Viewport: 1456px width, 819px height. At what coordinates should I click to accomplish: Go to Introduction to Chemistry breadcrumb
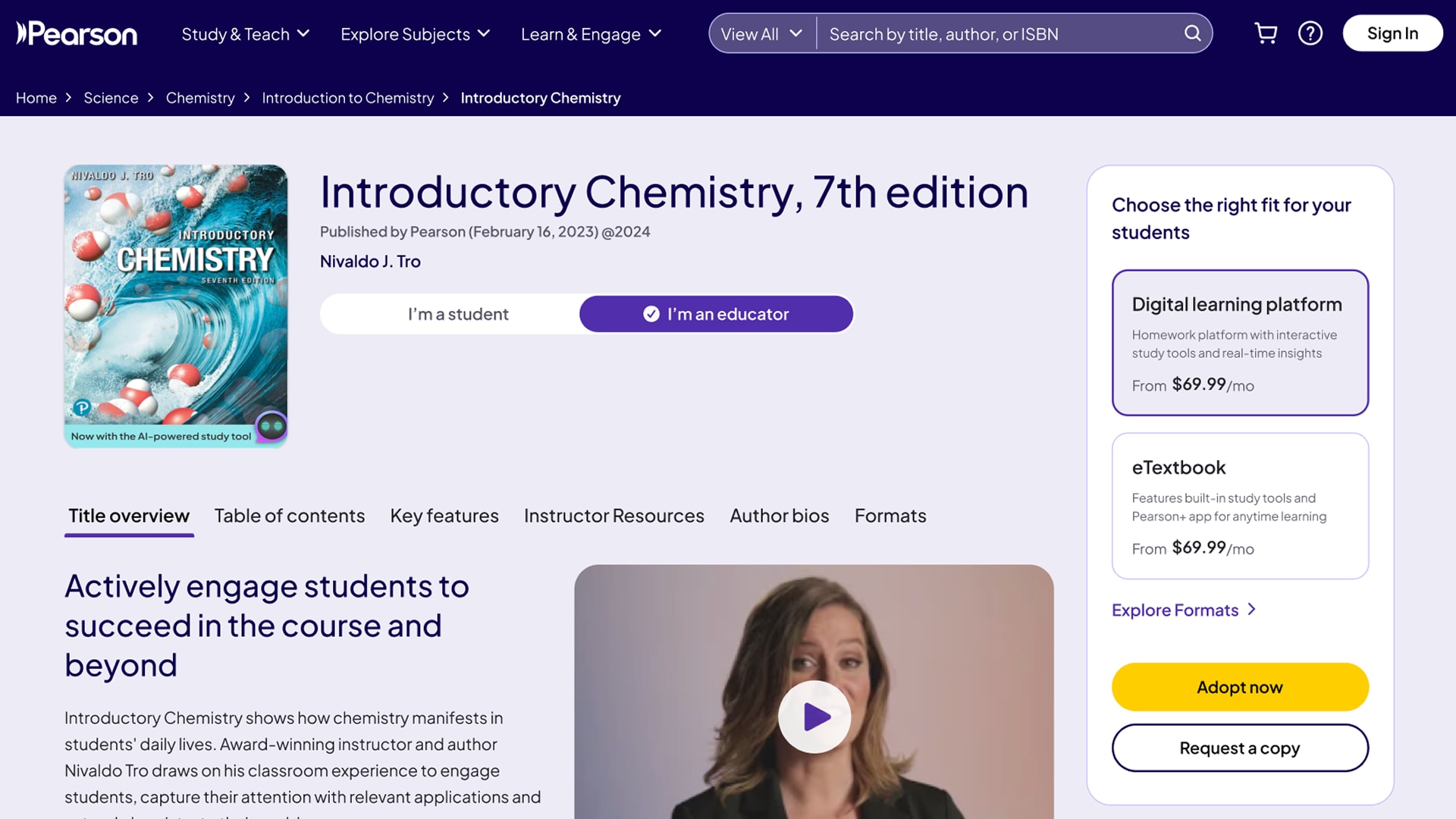(x=348, y=98)
